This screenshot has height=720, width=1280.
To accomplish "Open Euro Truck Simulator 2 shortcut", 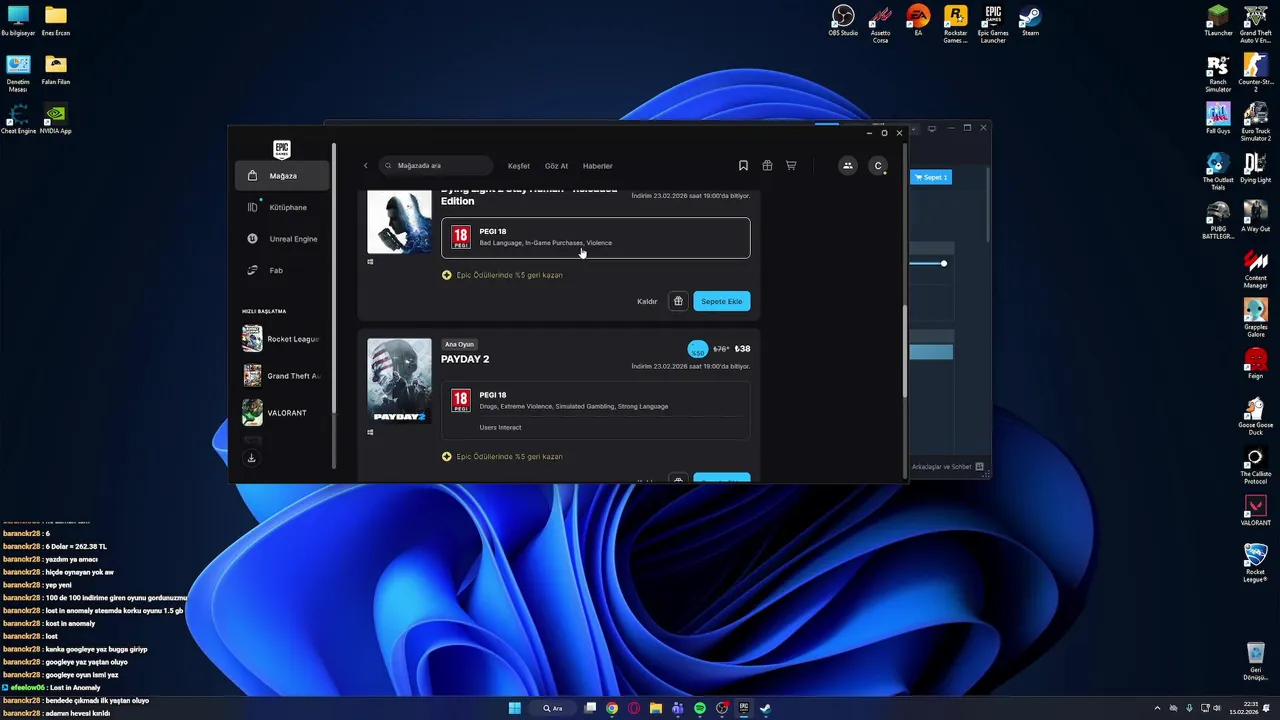I will (x=1256, y=121).
